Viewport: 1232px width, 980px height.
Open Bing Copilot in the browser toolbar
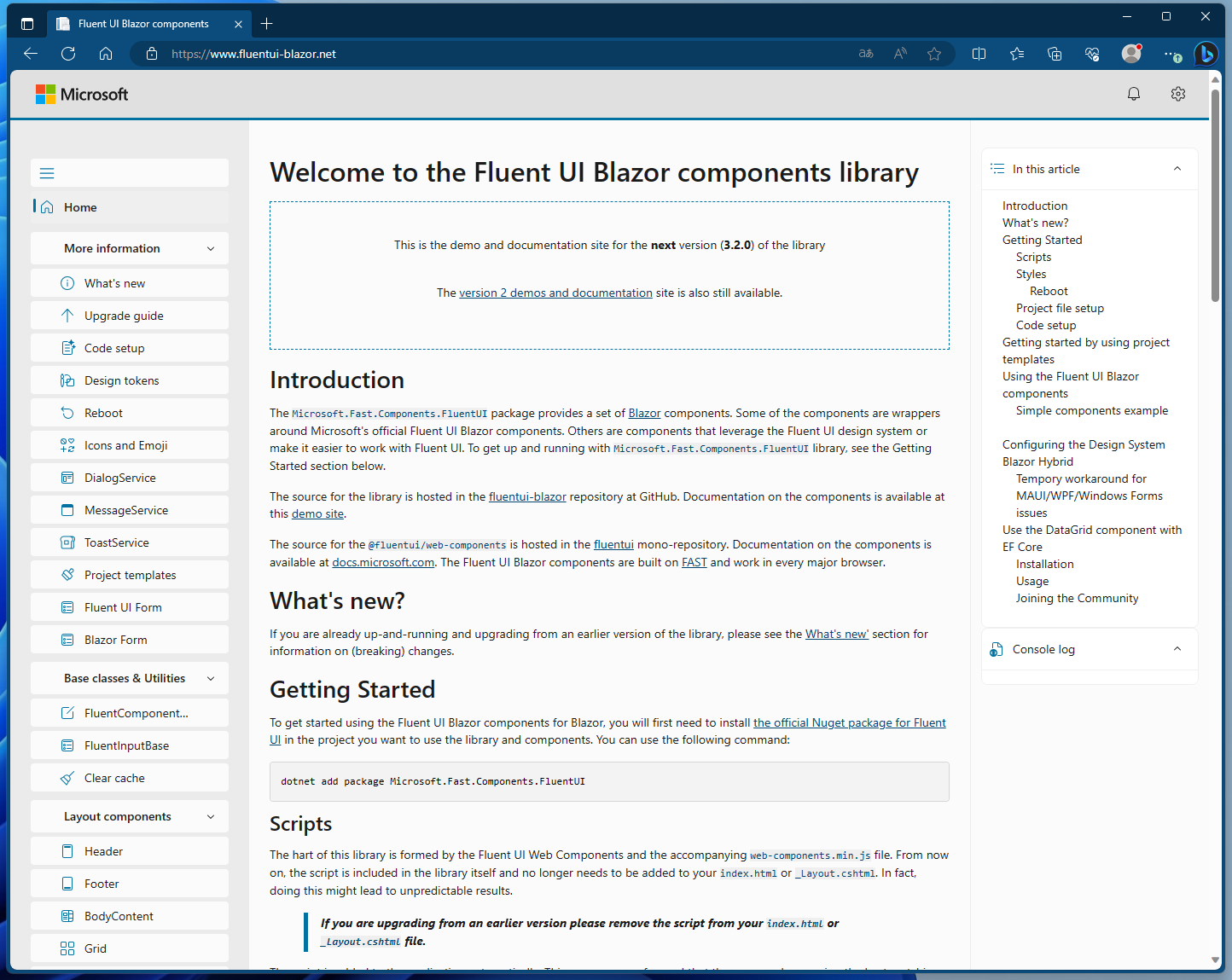[1206, 53]
